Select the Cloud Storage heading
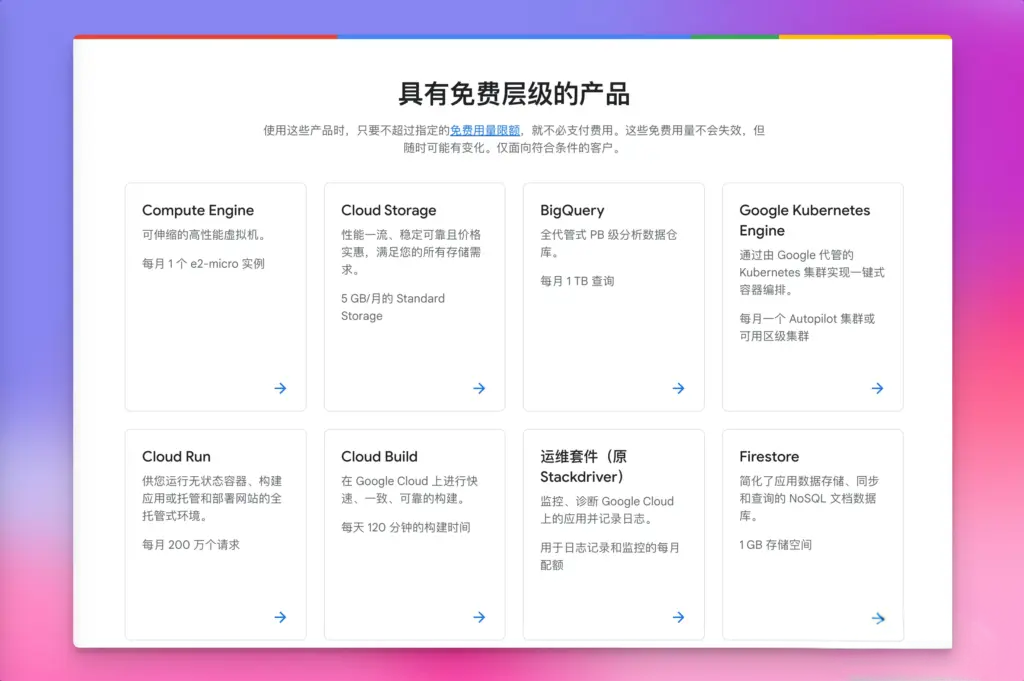 pyautogui.click(x=389, y=210)
